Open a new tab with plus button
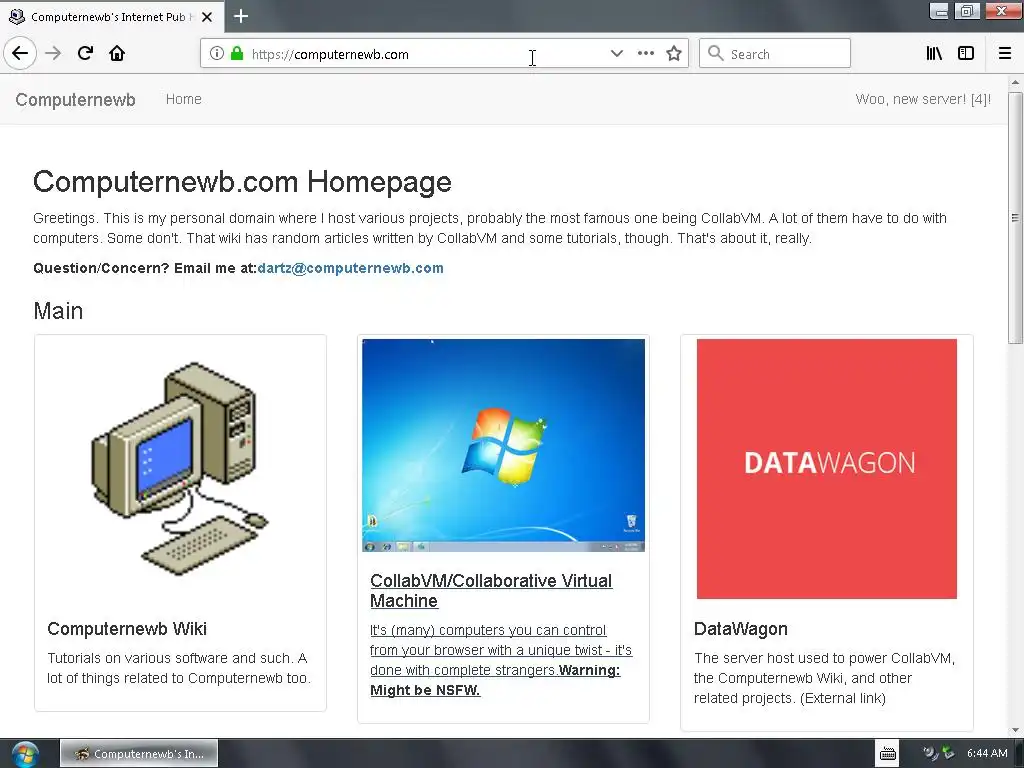Image resolution: width=1024 pixels, height=768 pixels. 241,16
